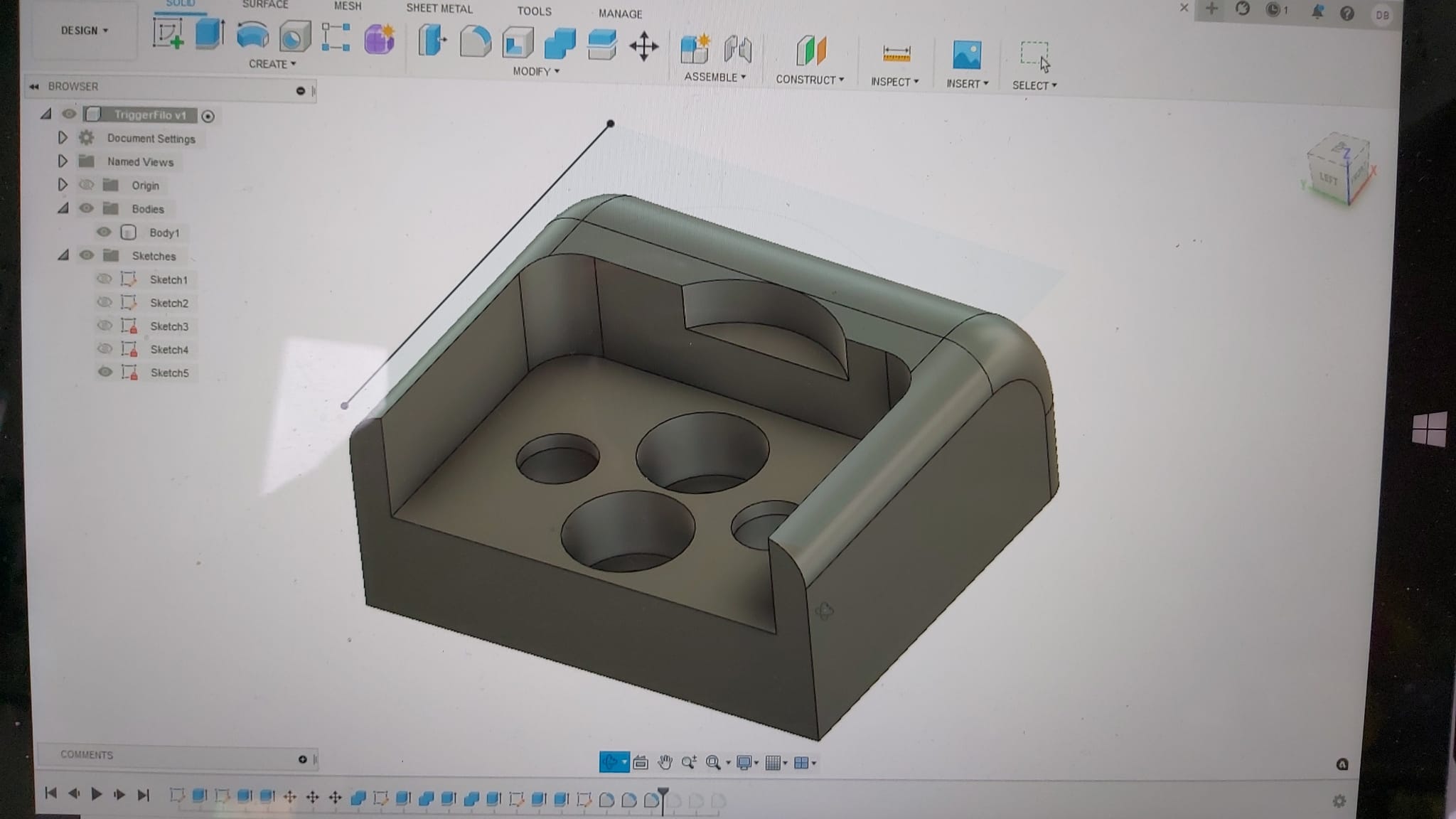
Task: Expand the Document Settings node
Action: pos(63,137)
